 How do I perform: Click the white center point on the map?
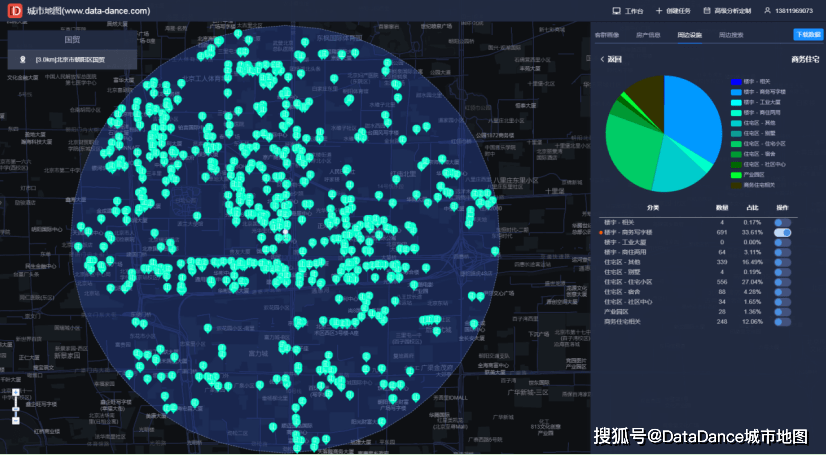286,232
